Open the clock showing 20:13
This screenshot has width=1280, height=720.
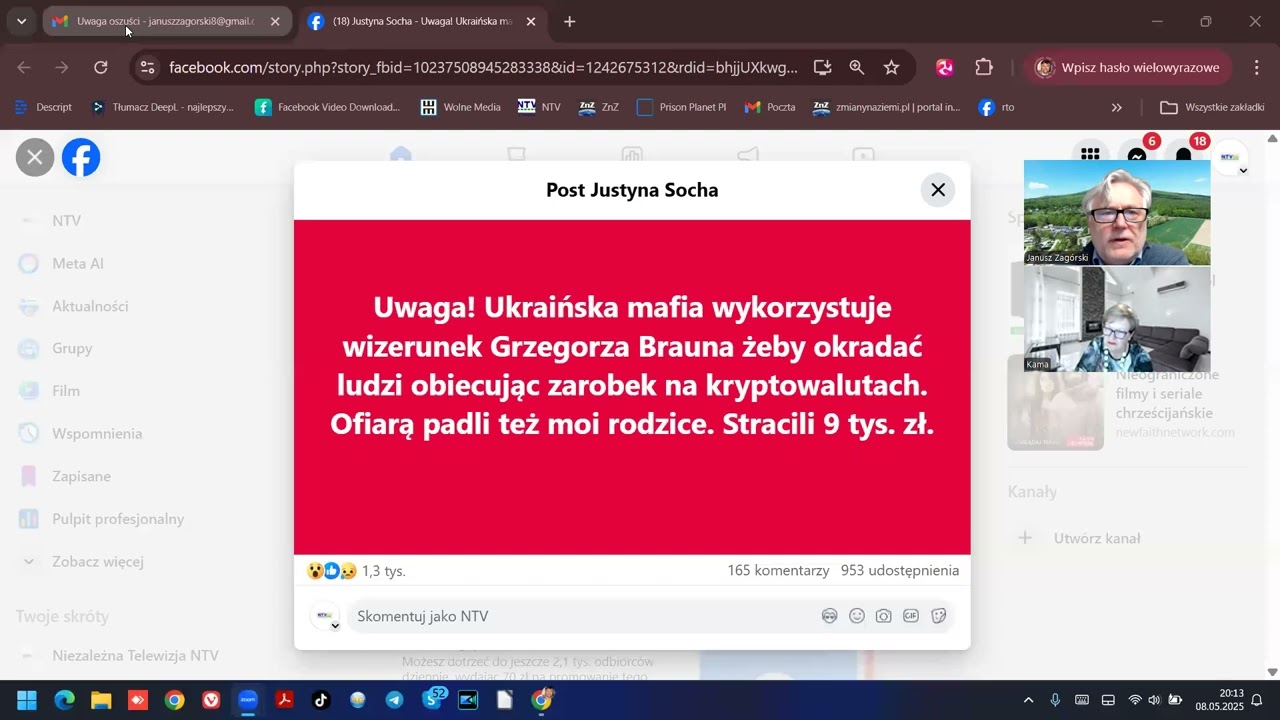click(1219, 700)
